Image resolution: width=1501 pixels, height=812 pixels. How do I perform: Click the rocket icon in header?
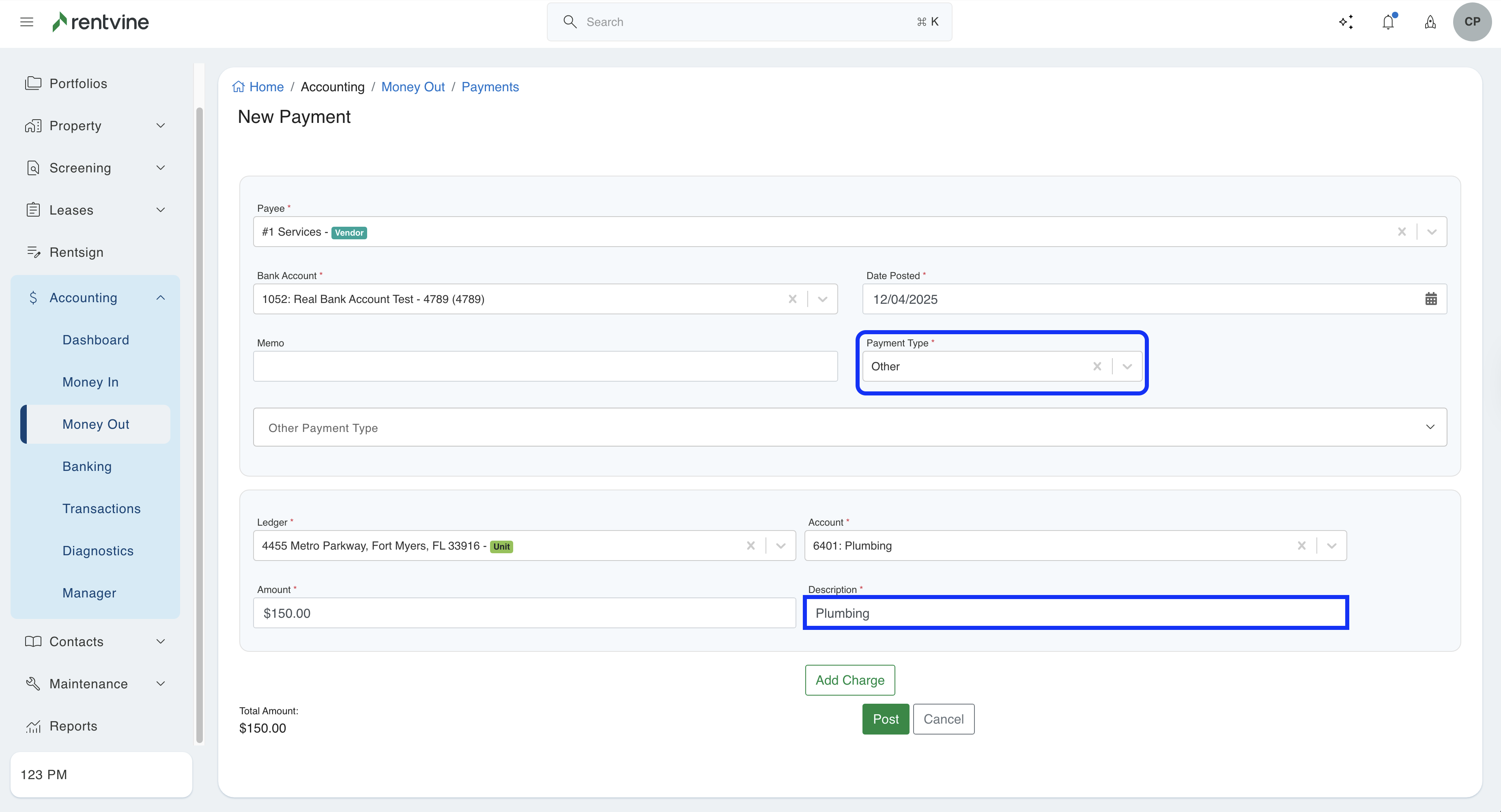pyautogui.click(x=1430, y=22)
